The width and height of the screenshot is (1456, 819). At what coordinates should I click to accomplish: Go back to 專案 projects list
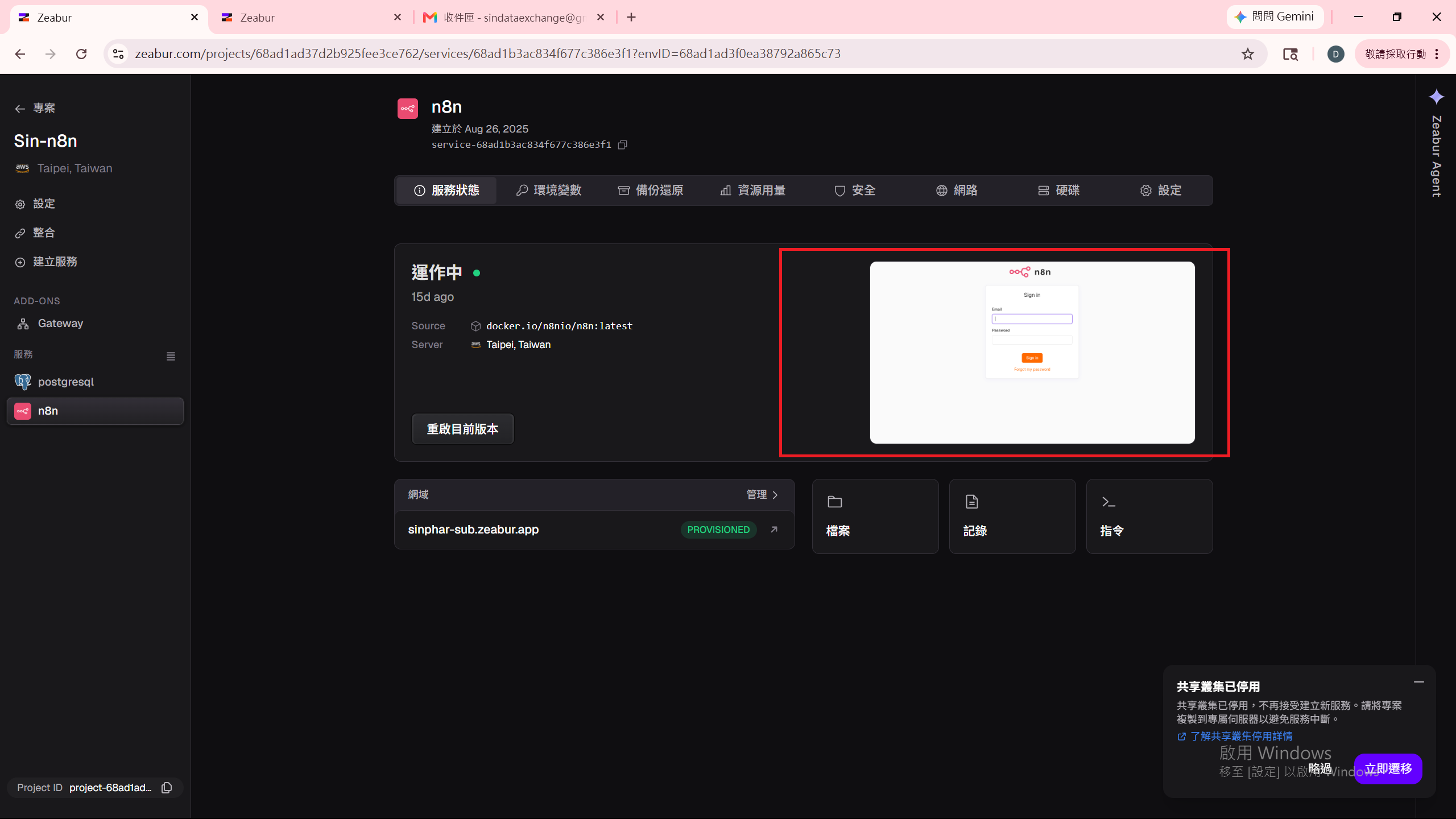point(35,108)
